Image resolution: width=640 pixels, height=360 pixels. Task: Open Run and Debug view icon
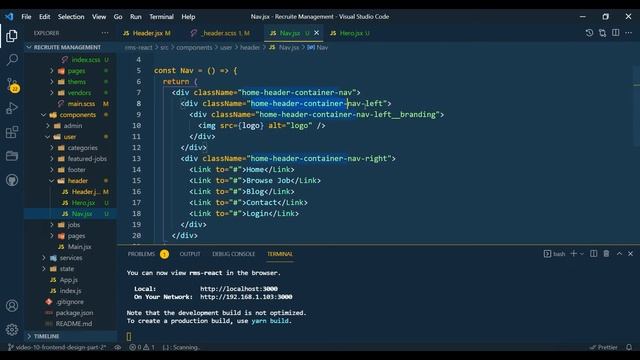click(x=12, y=108)
